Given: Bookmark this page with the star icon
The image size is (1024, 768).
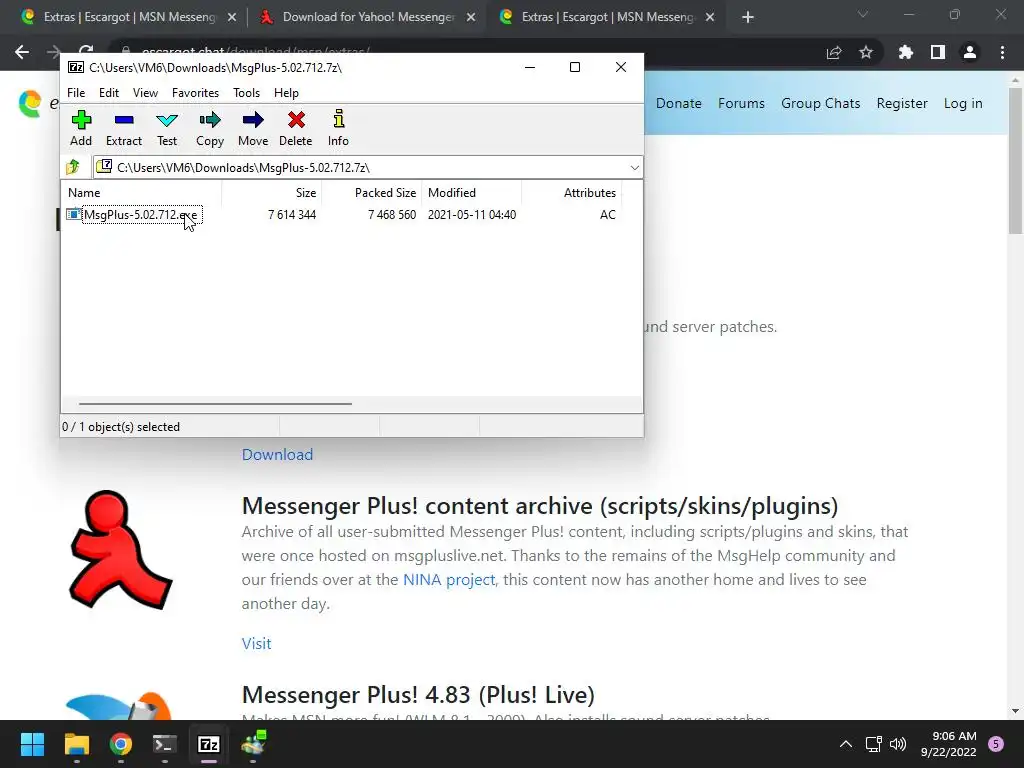Looking at the screenshot, I should 866,52.
